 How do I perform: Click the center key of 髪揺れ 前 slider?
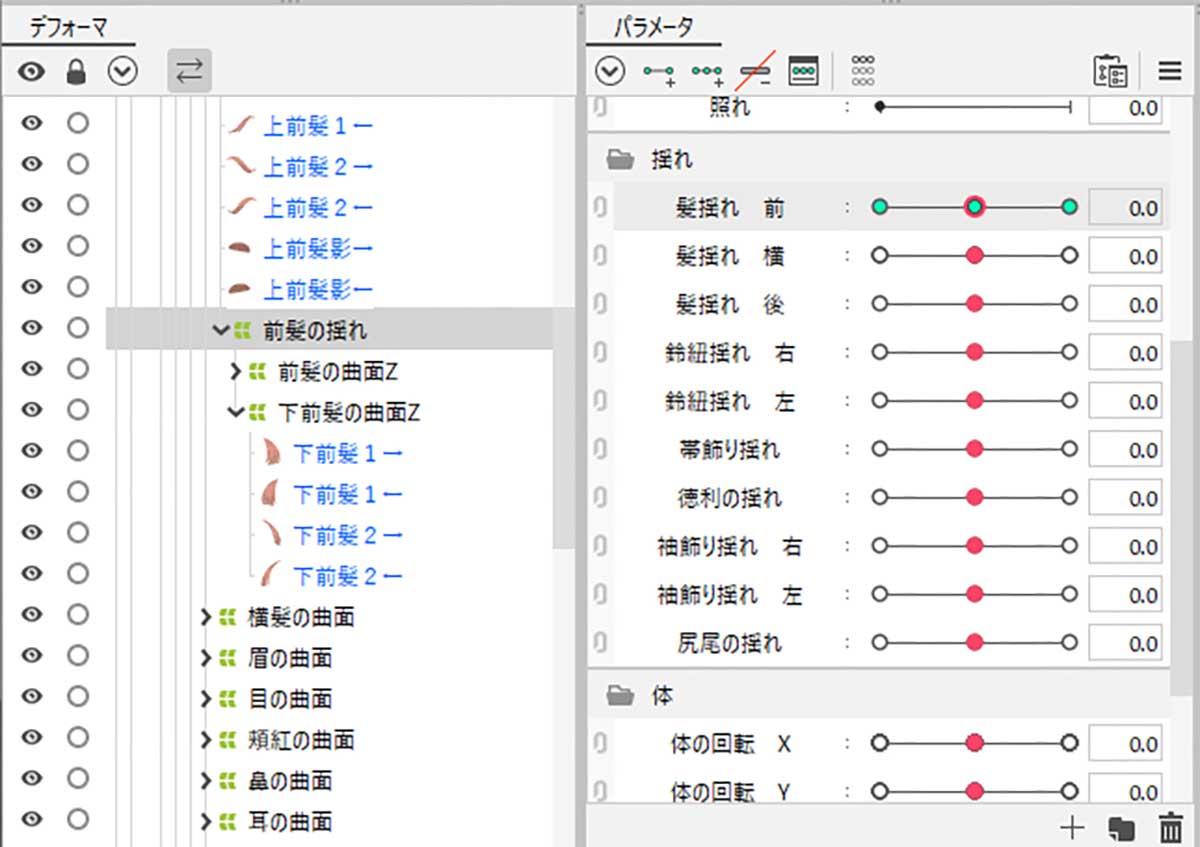coord(975,207)
